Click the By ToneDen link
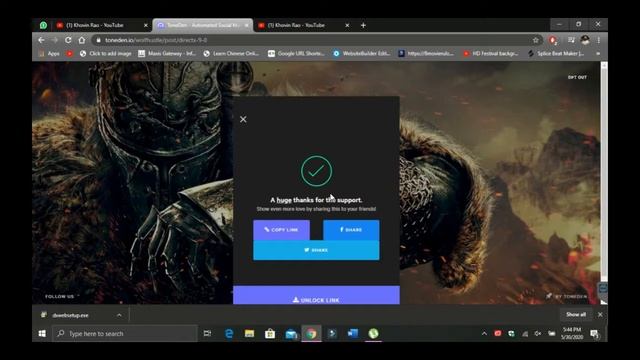This screenshot has width=640, height=360. coord(567,296)
